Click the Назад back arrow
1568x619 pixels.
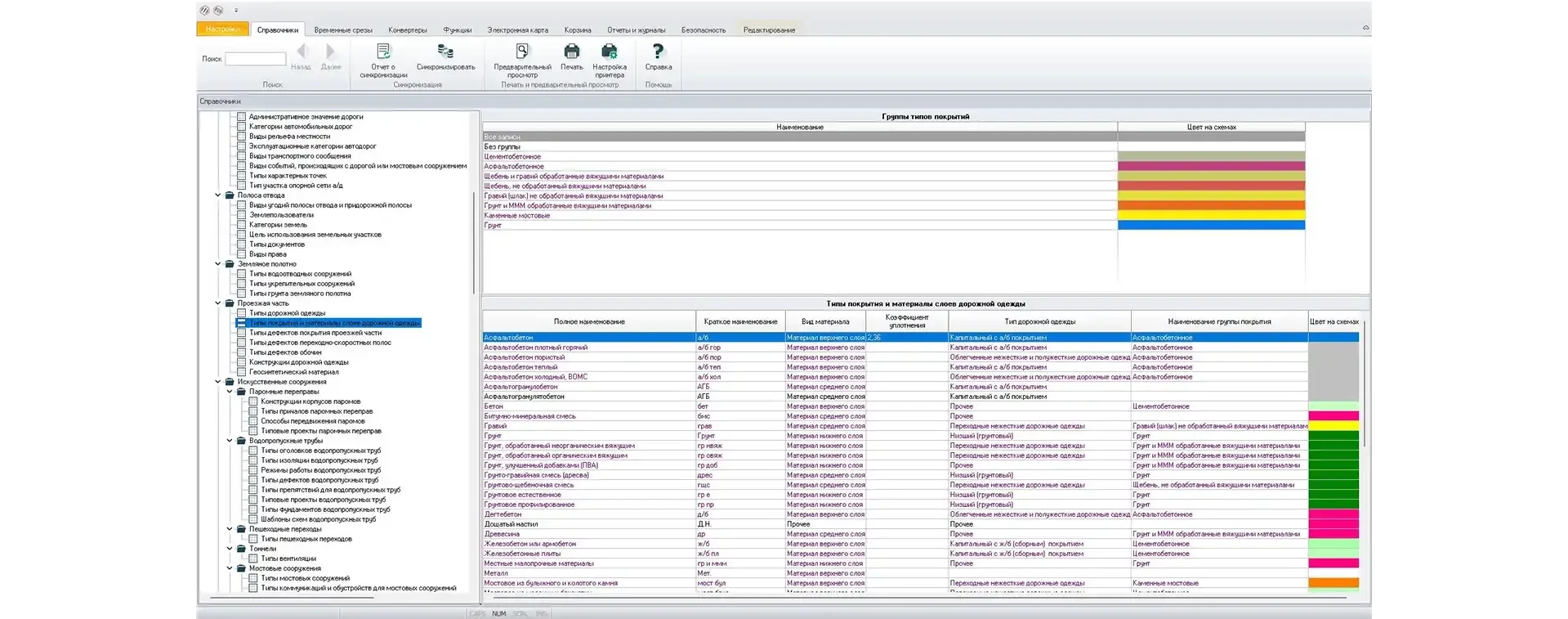point(301,52)
